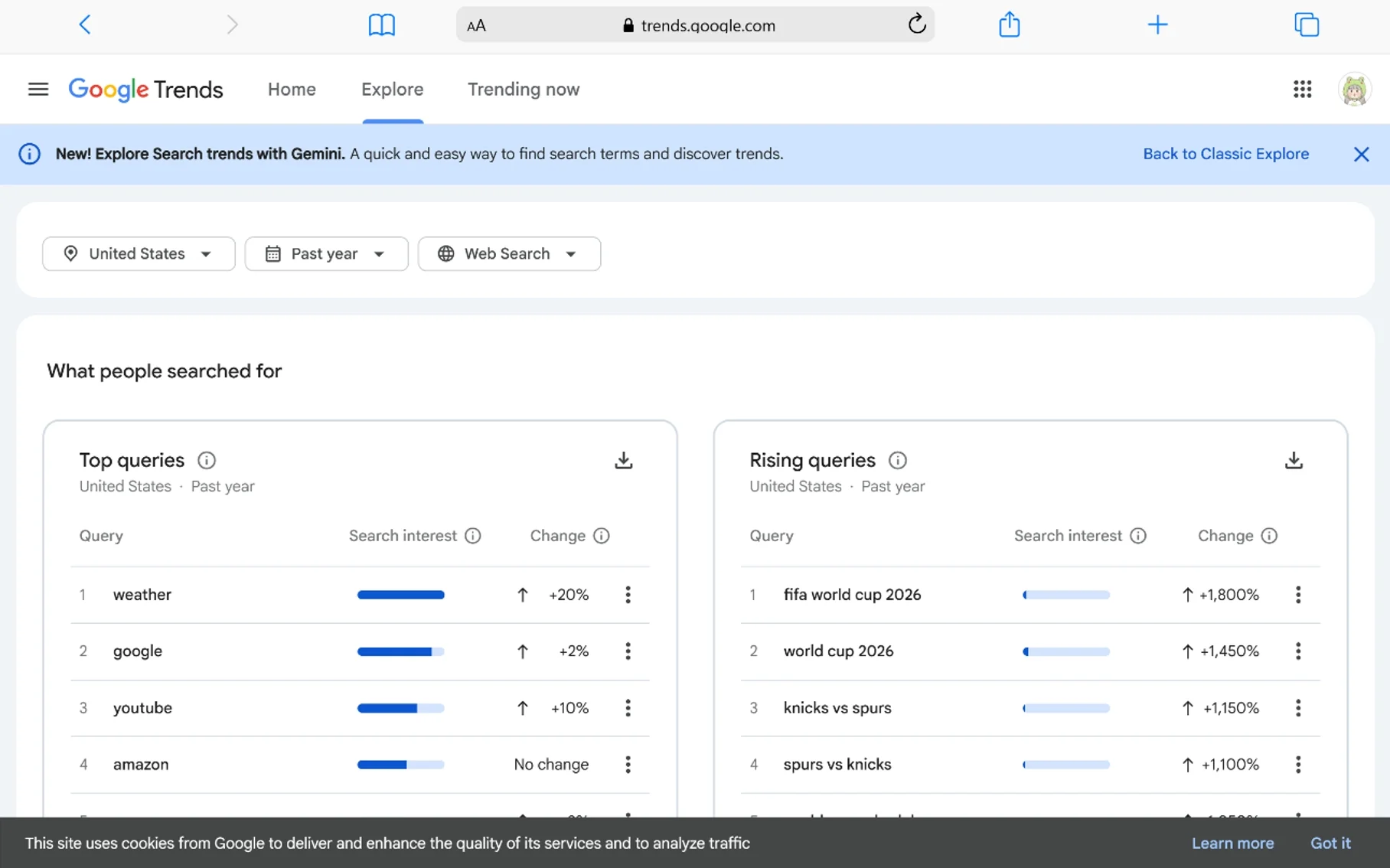Click the youtube search interest bar
Image resolution: width=1390 pixels, height=868 pixels.
(400, 708)
